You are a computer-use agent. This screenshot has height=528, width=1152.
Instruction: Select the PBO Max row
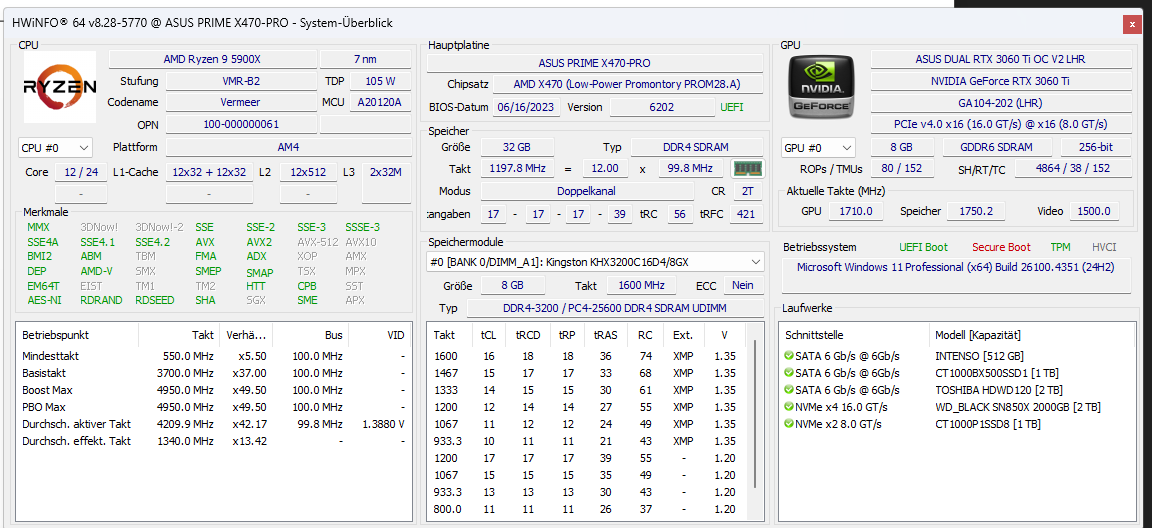214,407
